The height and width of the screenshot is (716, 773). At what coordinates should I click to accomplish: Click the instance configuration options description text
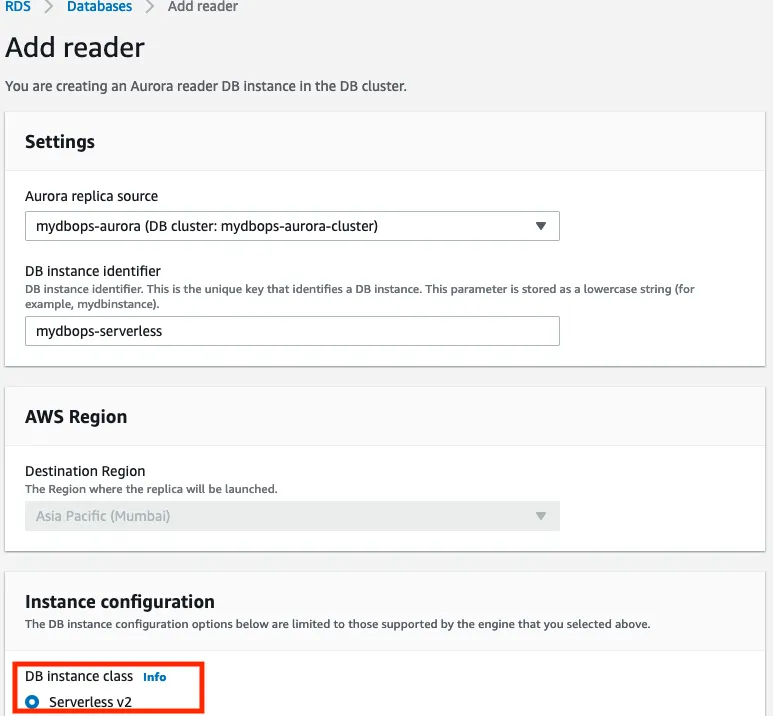coord(337,624)
